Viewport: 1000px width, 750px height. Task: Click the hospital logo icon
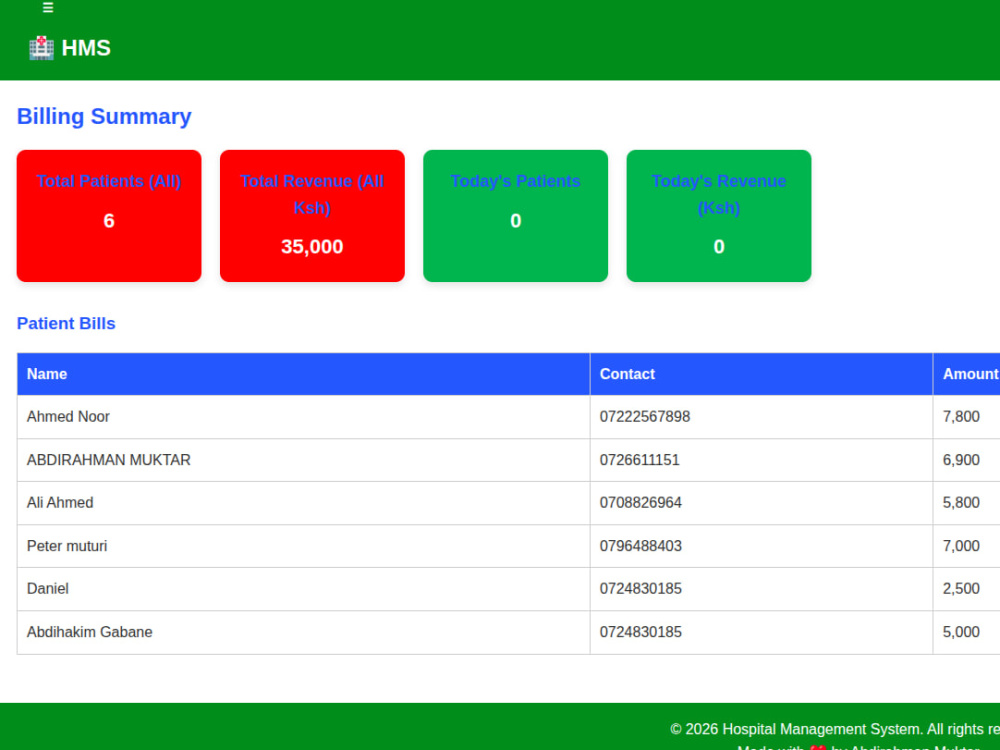[41, 48]
